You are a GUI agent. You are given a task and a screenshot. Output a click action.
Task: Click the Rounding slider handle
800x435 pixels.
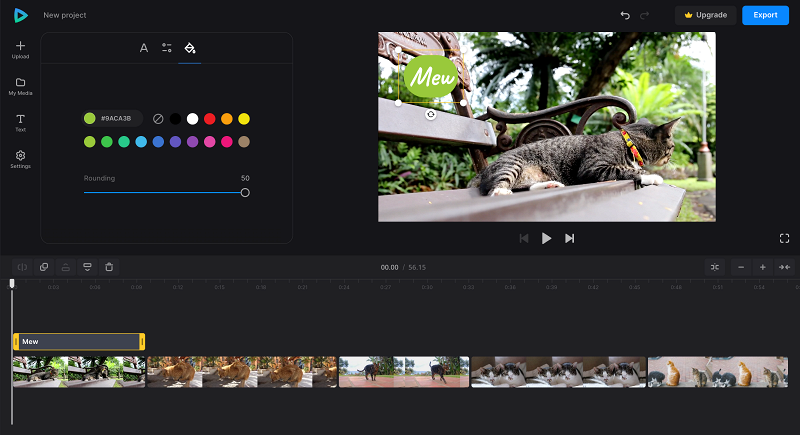(x=245, y=193)
